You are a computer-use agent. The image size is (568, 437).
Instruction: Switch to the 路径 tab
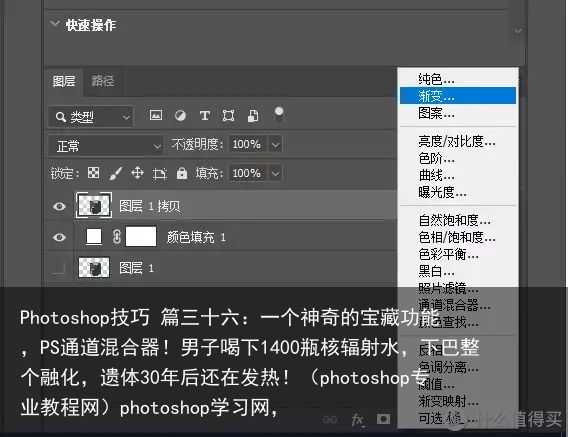[103, 81]
